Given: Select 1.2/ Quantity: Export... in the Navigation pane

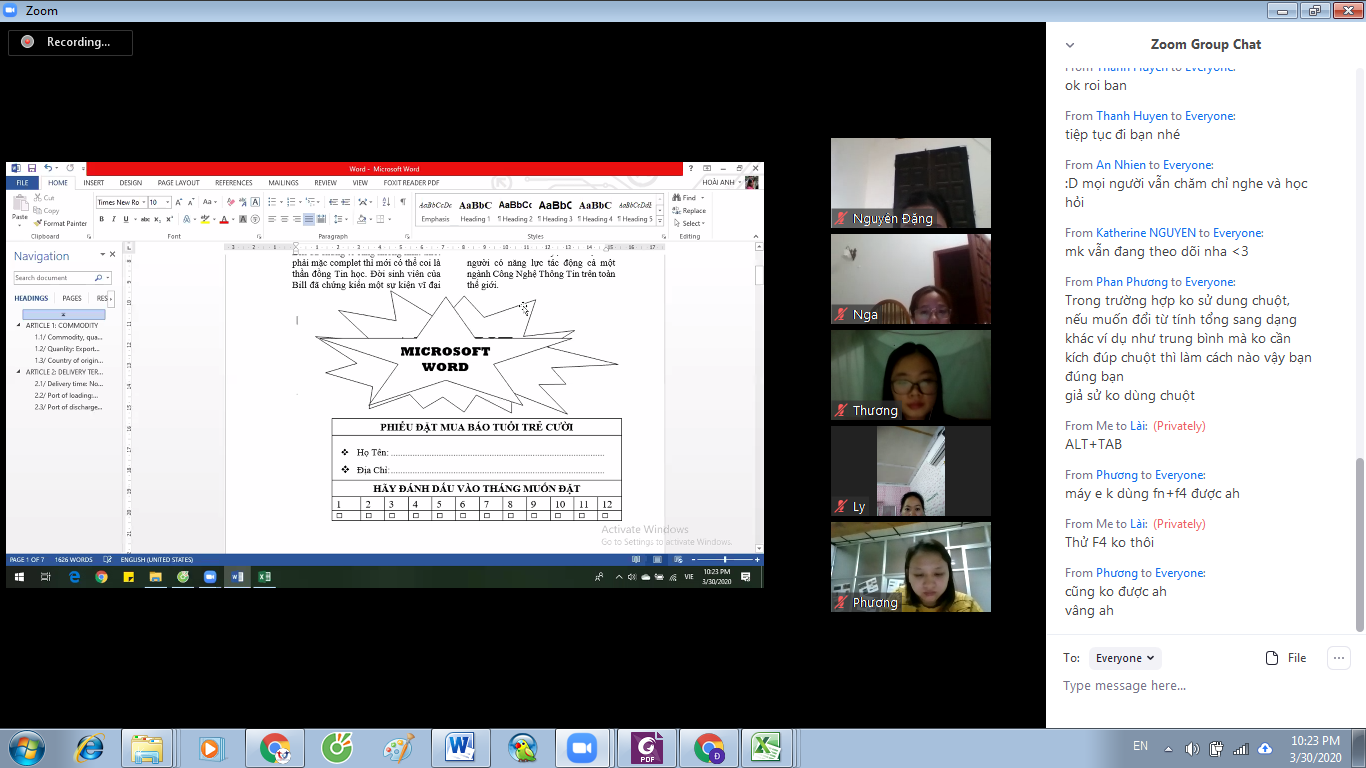Looking at the screenshot, I should tap(68, 349).
